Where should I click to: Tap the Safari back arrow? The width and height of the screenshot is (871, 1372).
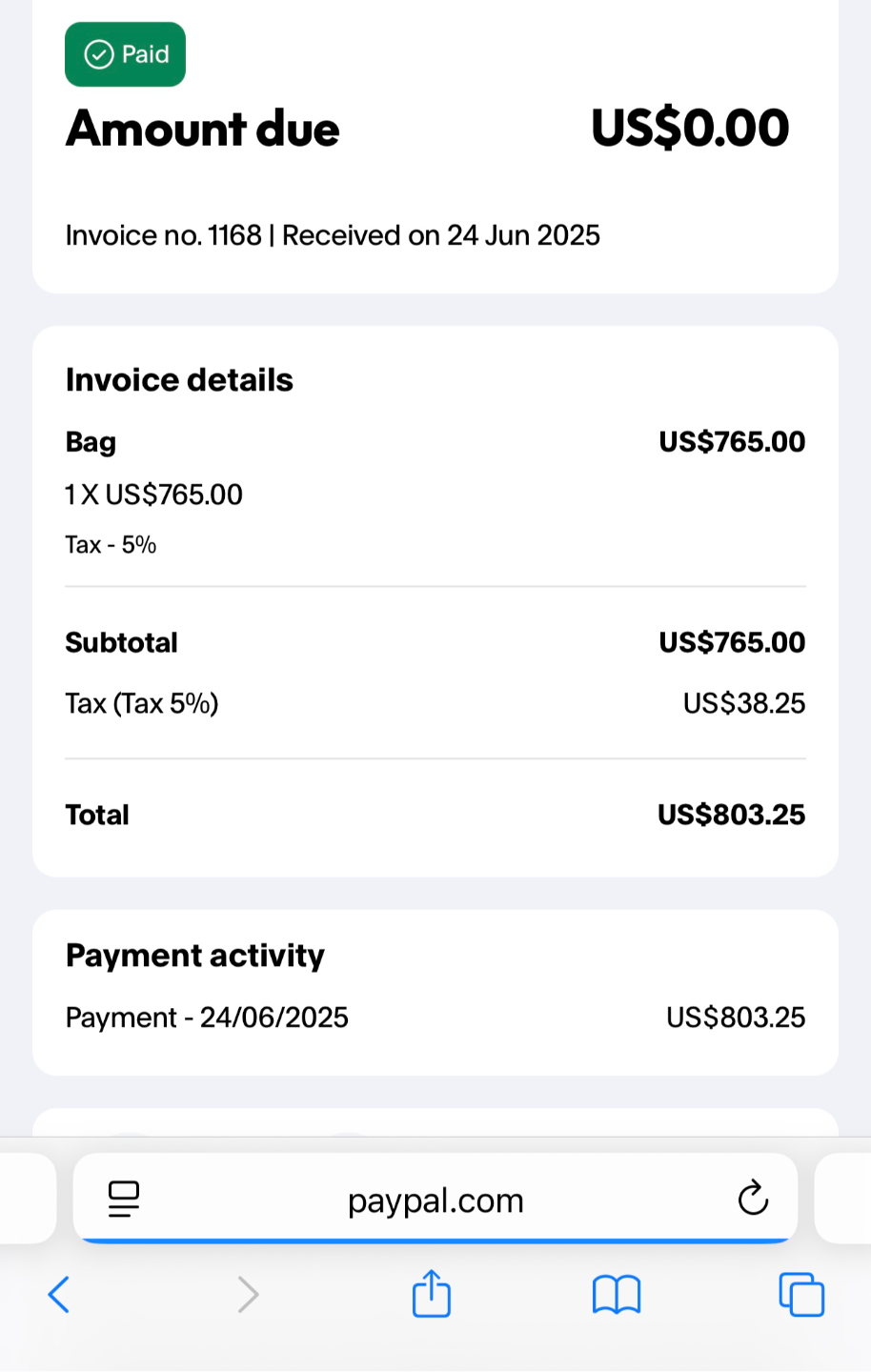pos(59,1295)
